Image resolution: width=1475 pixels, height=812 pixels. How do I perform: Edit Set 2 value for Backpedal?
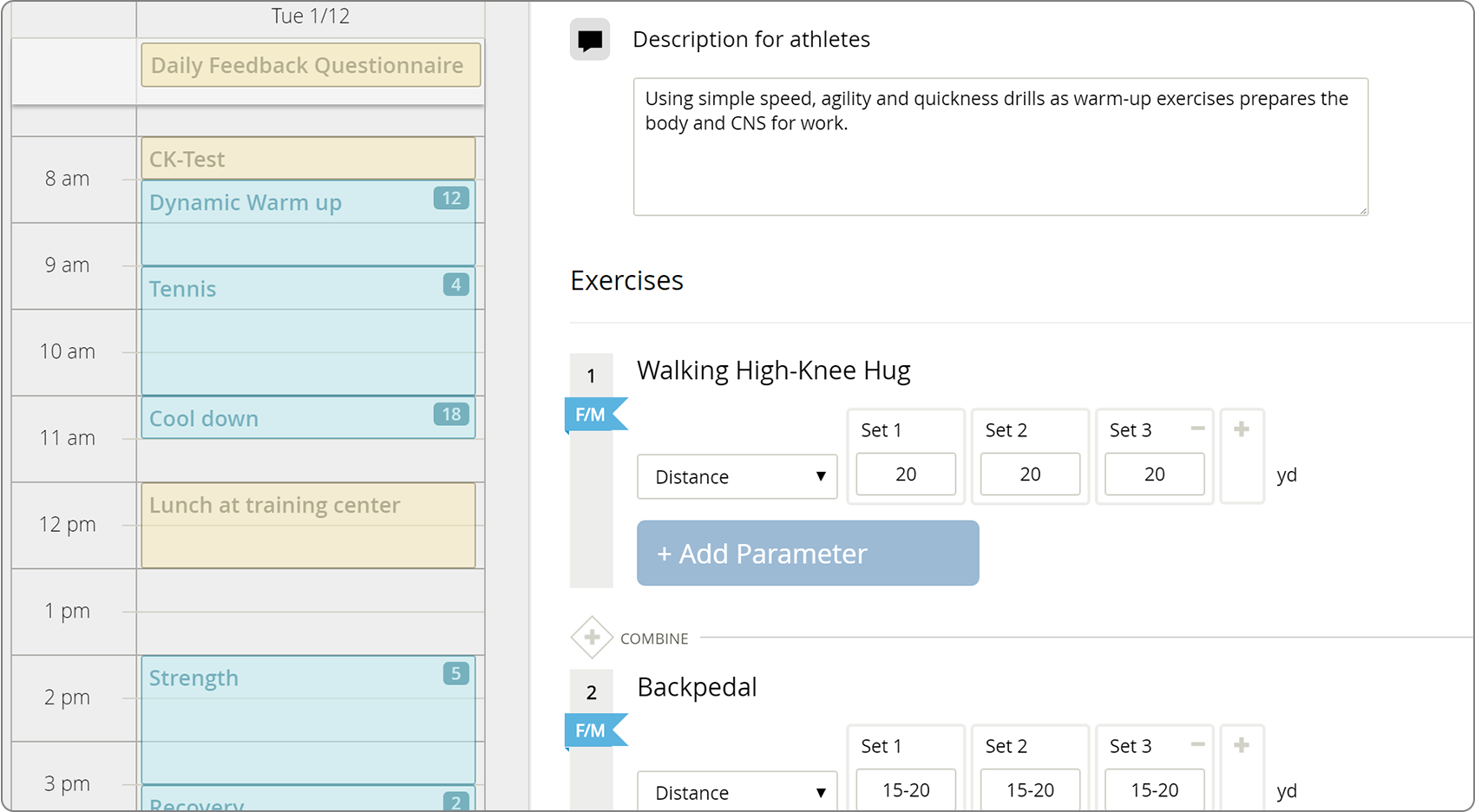click(1030, 790)
